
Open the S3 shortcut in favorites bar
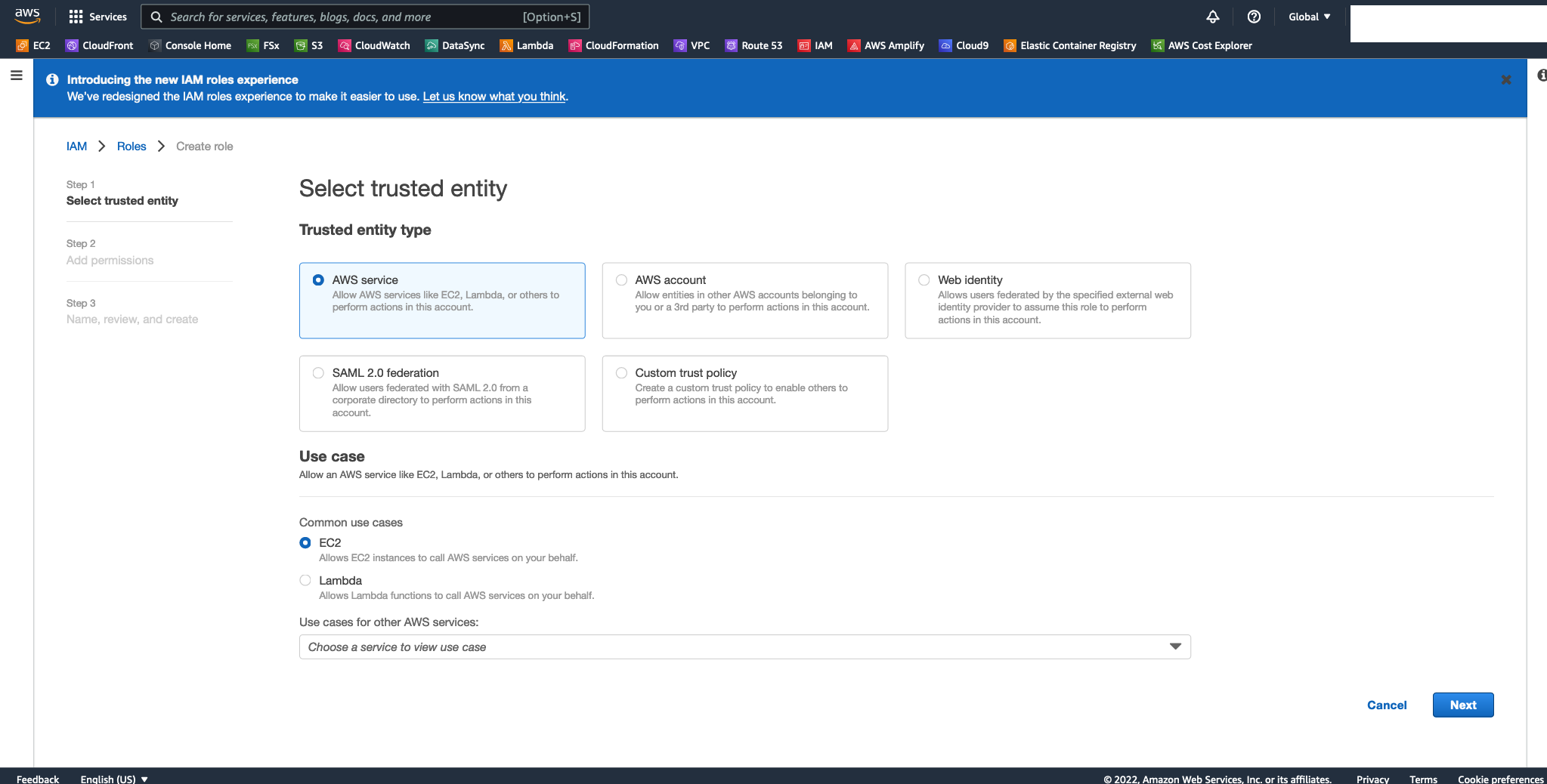point(309,45)
